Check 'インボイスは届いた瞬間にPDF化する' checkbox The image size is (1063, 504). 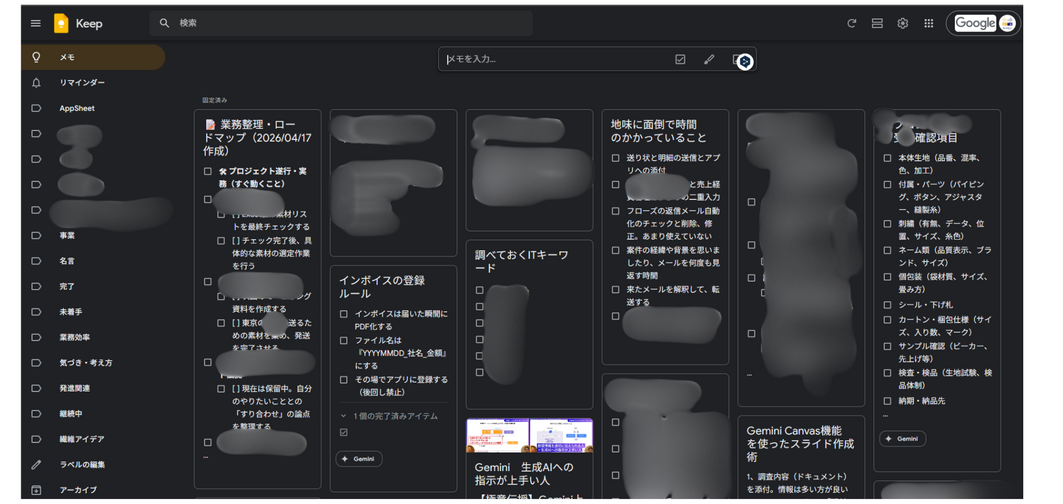click(344, 314)
